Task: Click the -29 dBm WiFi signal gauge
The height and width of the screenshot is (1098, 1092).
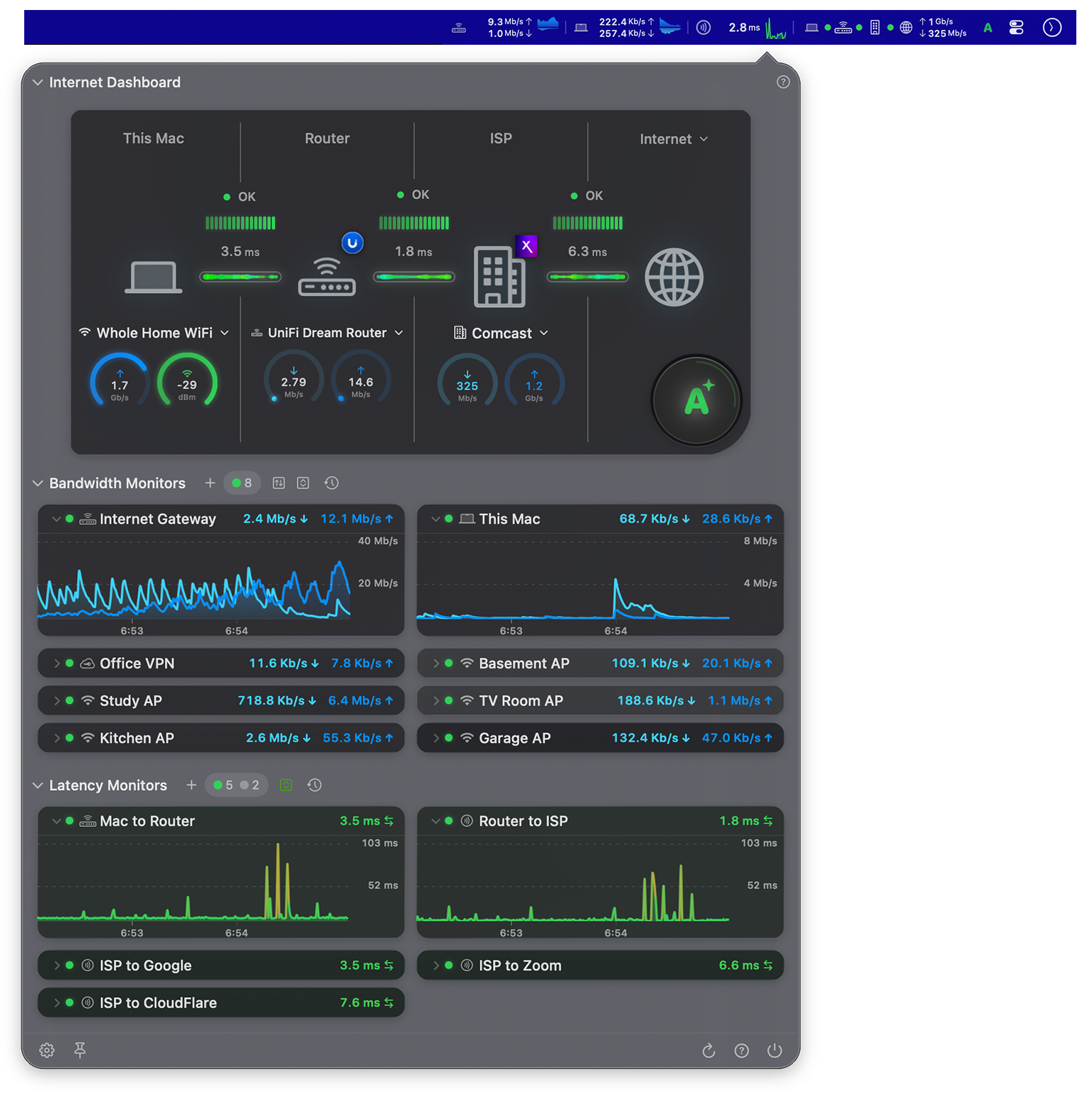Action: 187,384
